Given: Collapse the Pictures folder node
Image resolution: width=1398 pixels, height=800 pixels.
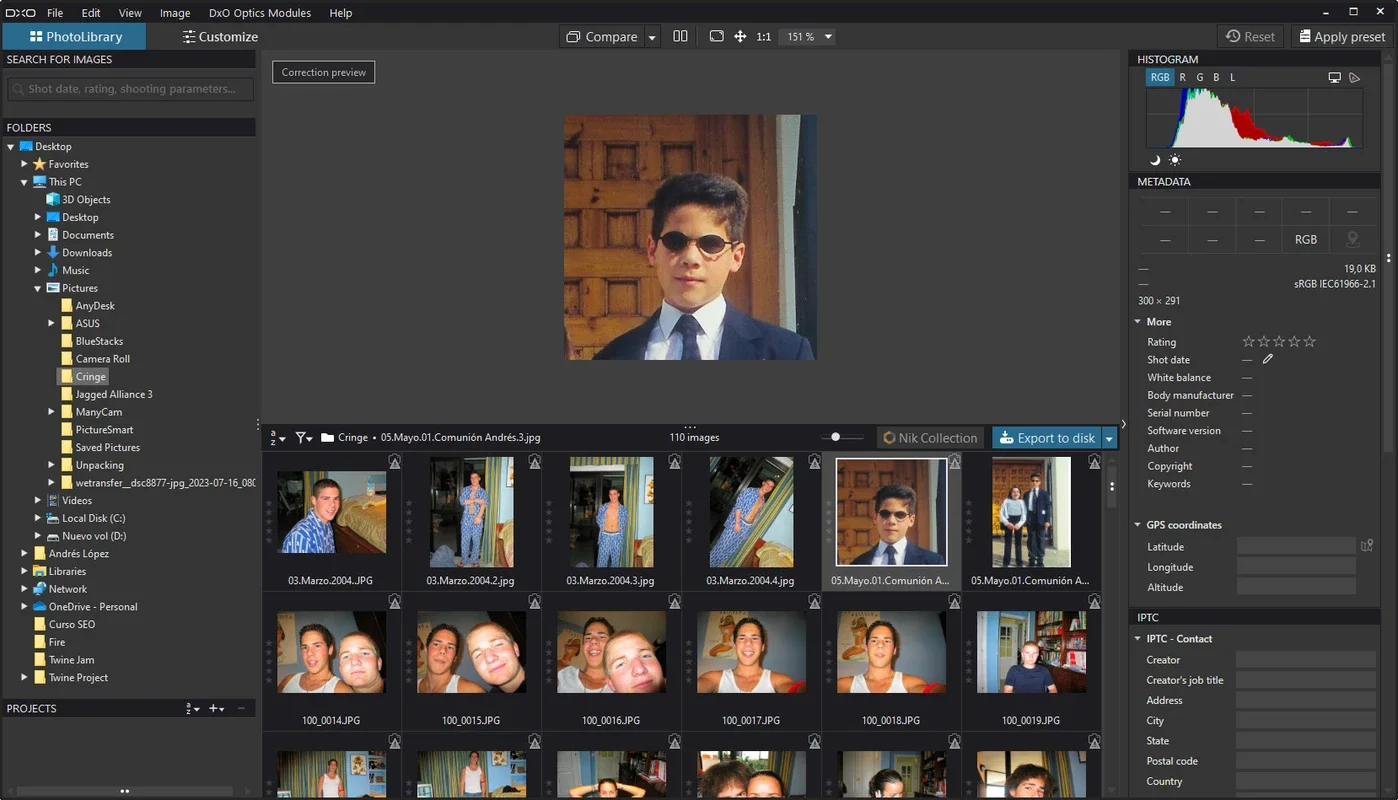Looking at the screenshot, I should pos(38,288).
